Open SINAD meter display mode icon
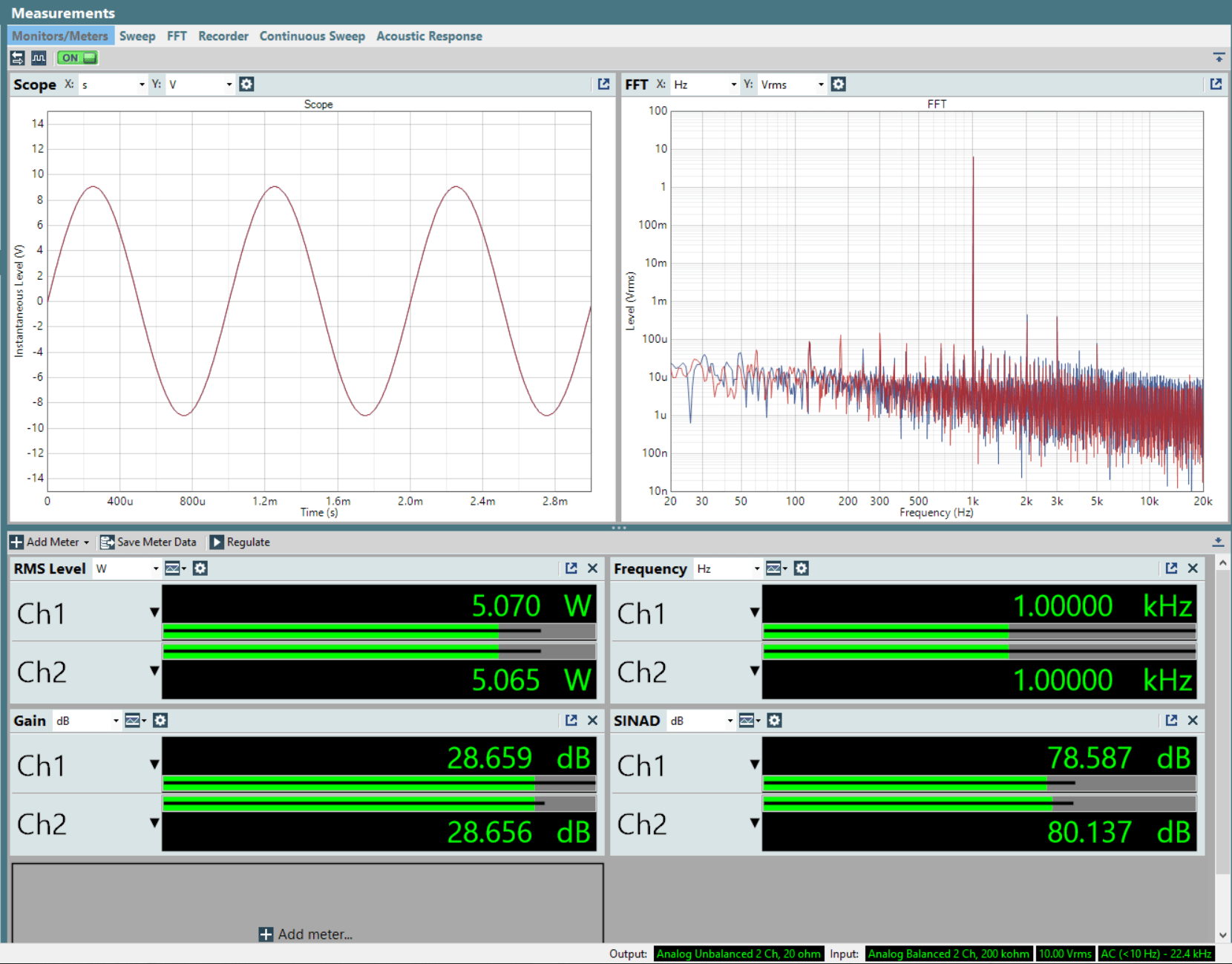 tap(750, 721)
